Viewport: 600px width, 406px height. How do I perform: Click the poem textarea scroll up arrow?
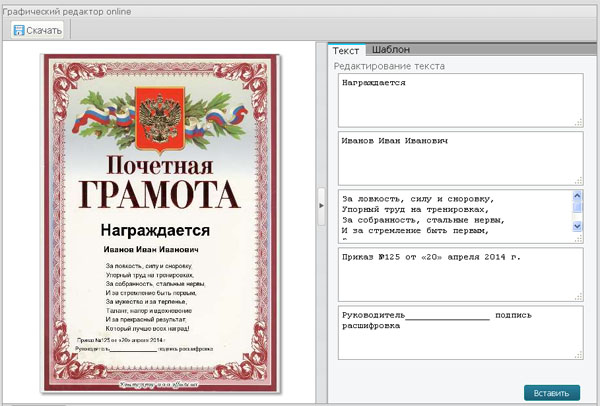click(x=577, y=196)
